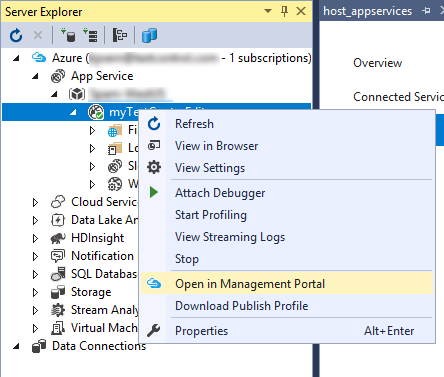Open the Connected Services section link

[398, 97]
